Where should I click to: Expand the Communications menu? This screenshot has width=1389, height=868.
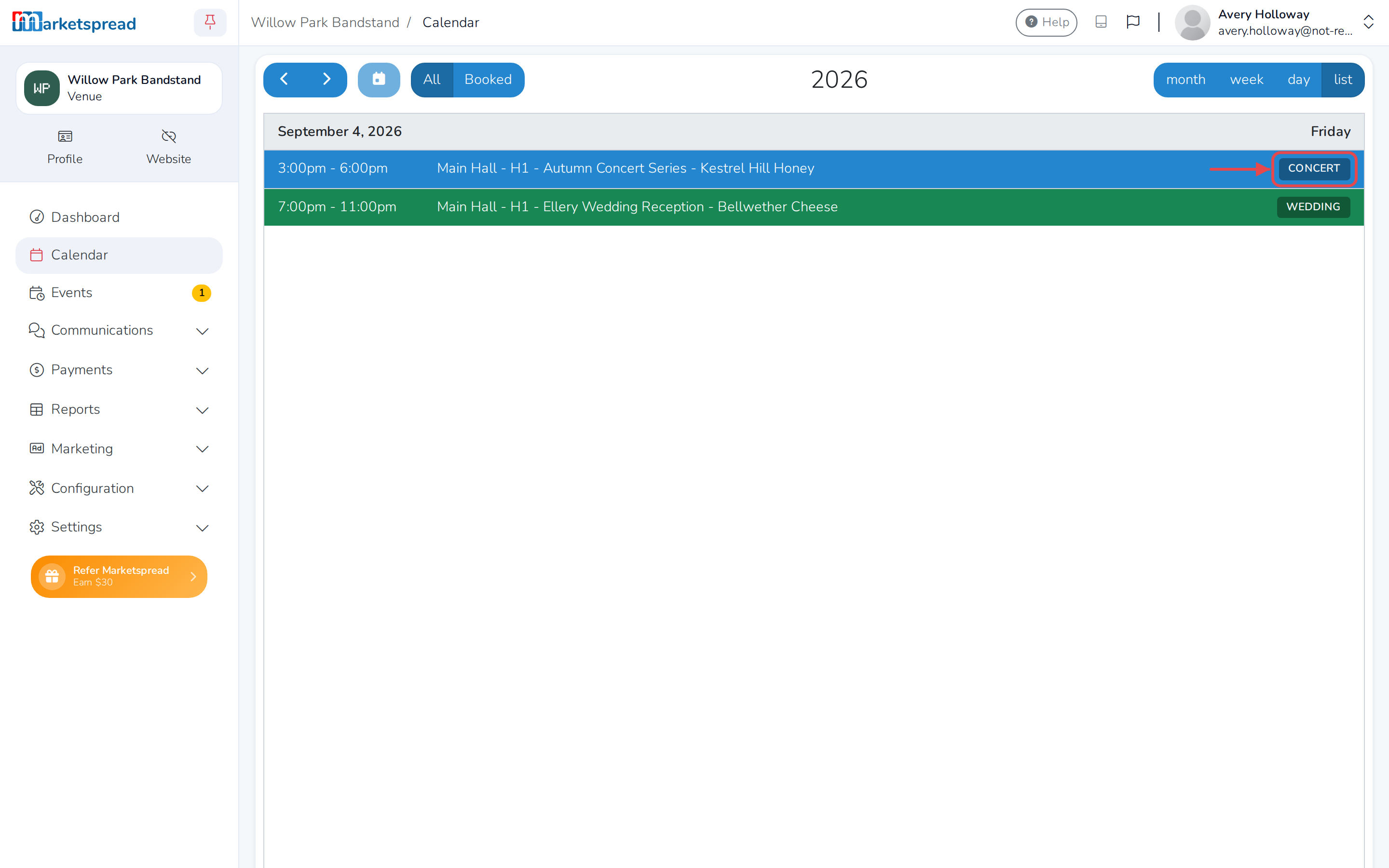coord(119,331)
